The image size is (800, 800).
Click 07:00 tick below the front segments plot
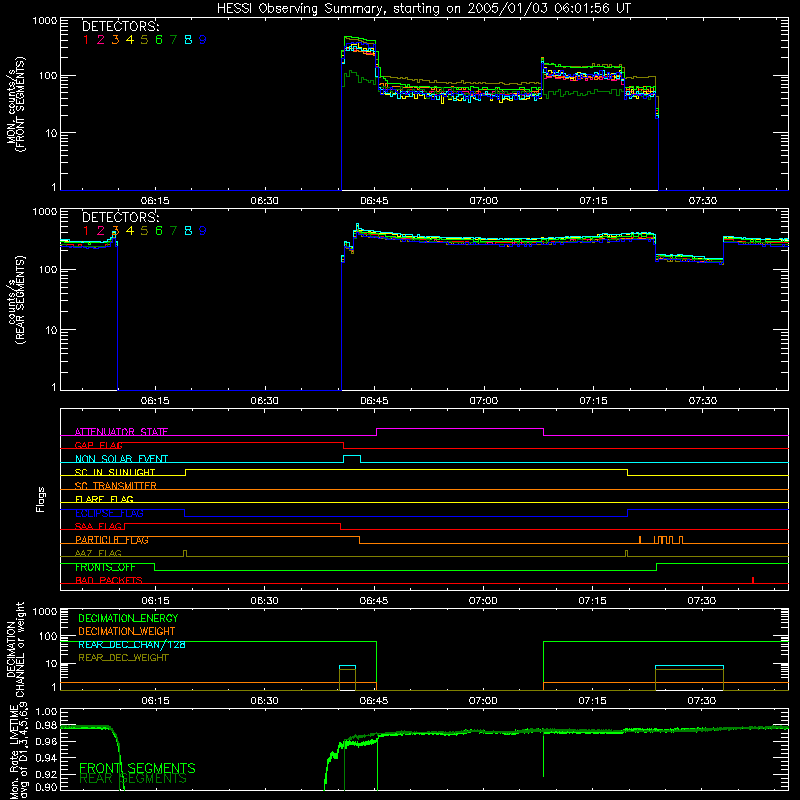[484, 201]
